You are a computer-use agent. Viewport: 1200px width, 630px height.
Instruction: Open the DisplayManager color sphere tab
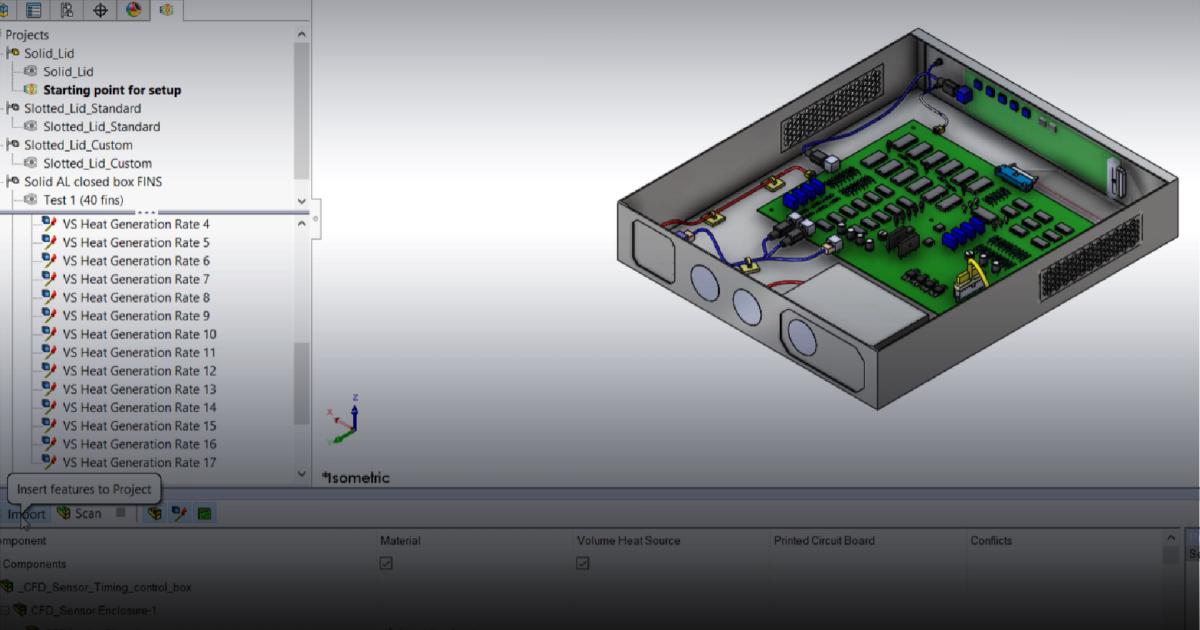(133, 10)
